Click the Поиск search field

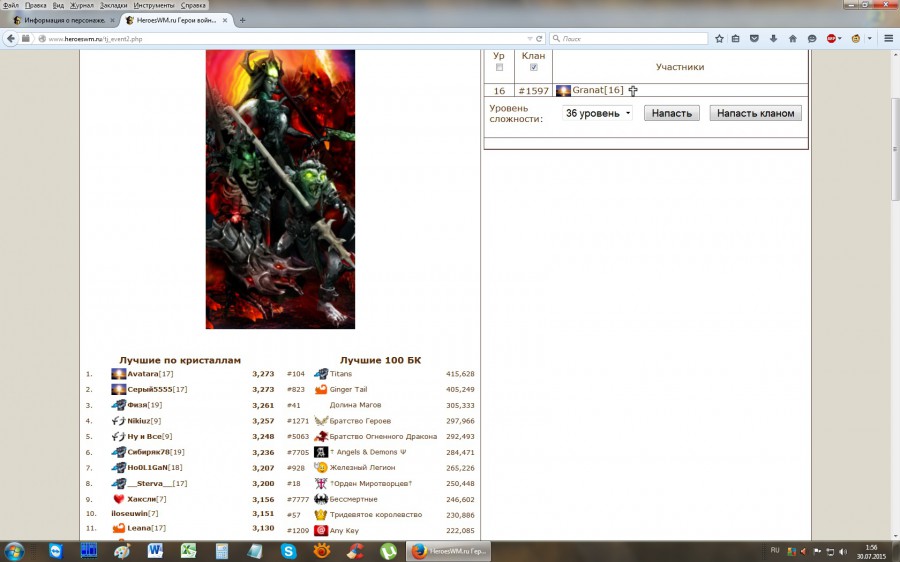tap(629, 38)
